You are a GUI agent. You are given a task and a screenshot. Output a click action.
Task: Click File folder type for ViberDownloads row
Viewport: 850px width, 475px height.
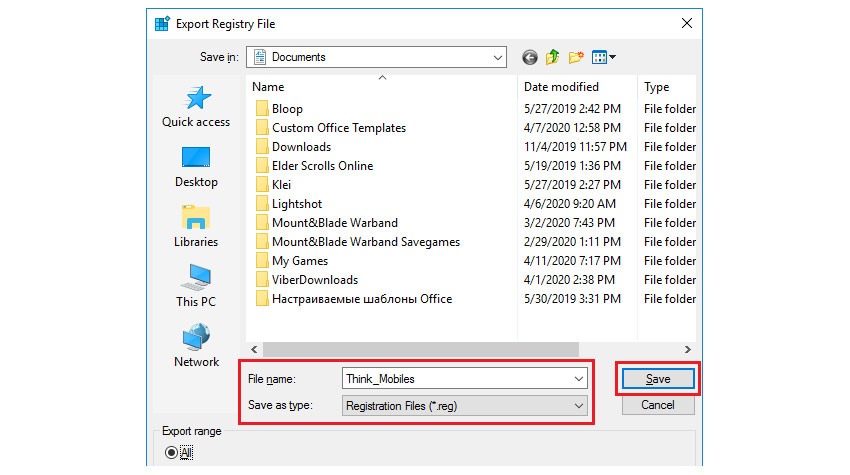click(x=669, y=280)
